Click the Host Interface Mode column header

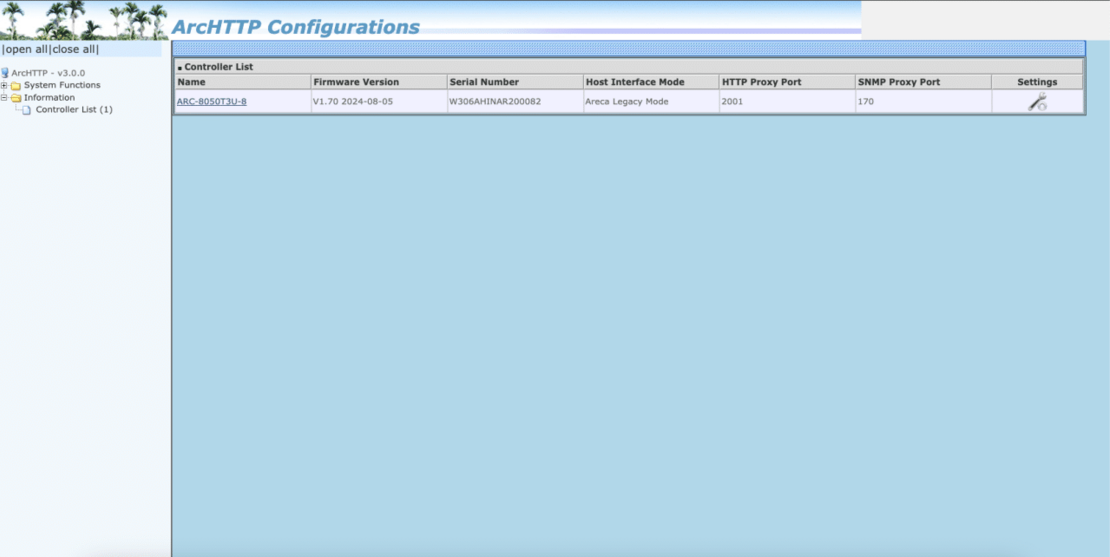point(635,82)
